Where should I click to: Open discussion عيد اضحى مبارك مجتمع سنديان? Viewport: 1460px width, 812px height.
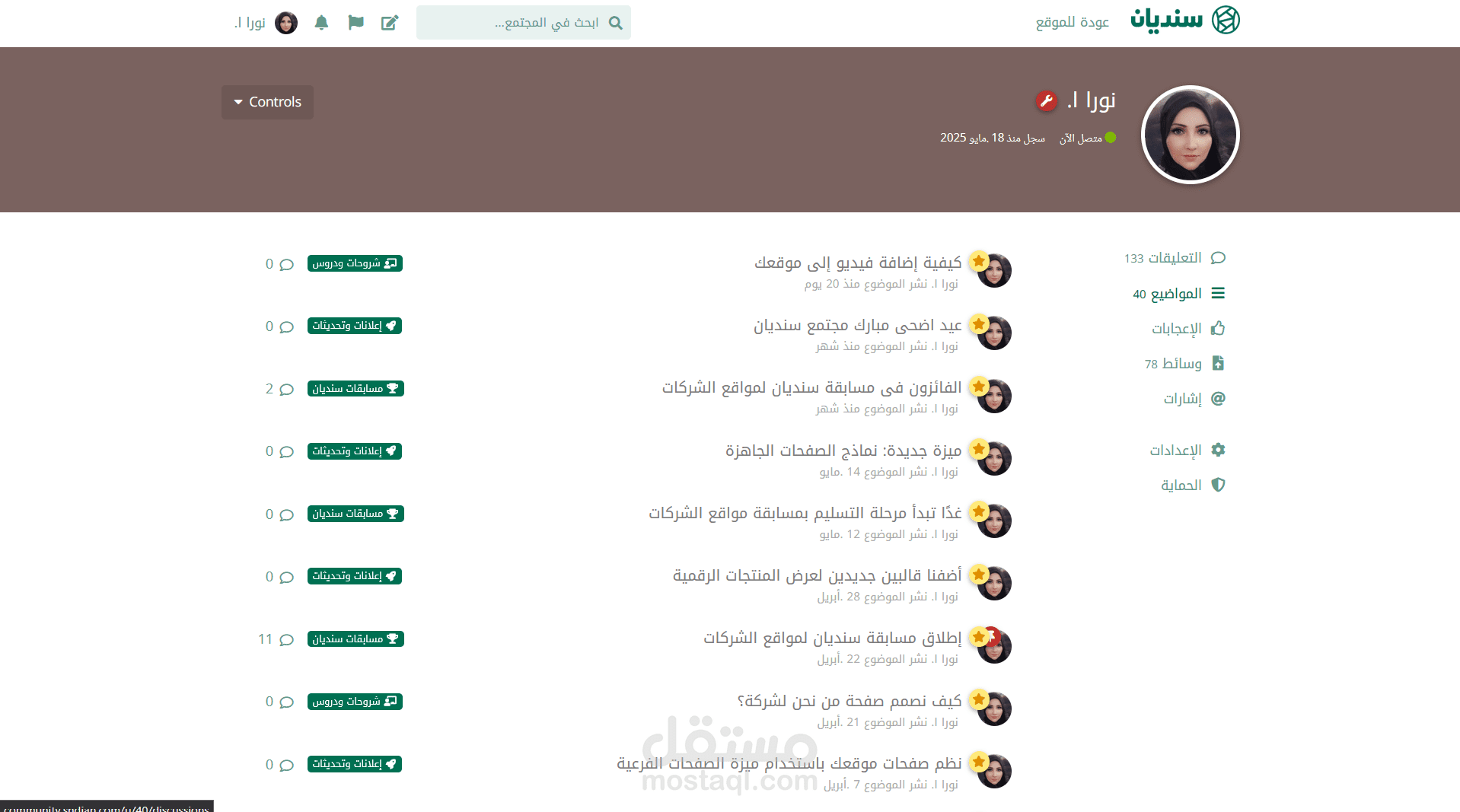tap(858, 326)
